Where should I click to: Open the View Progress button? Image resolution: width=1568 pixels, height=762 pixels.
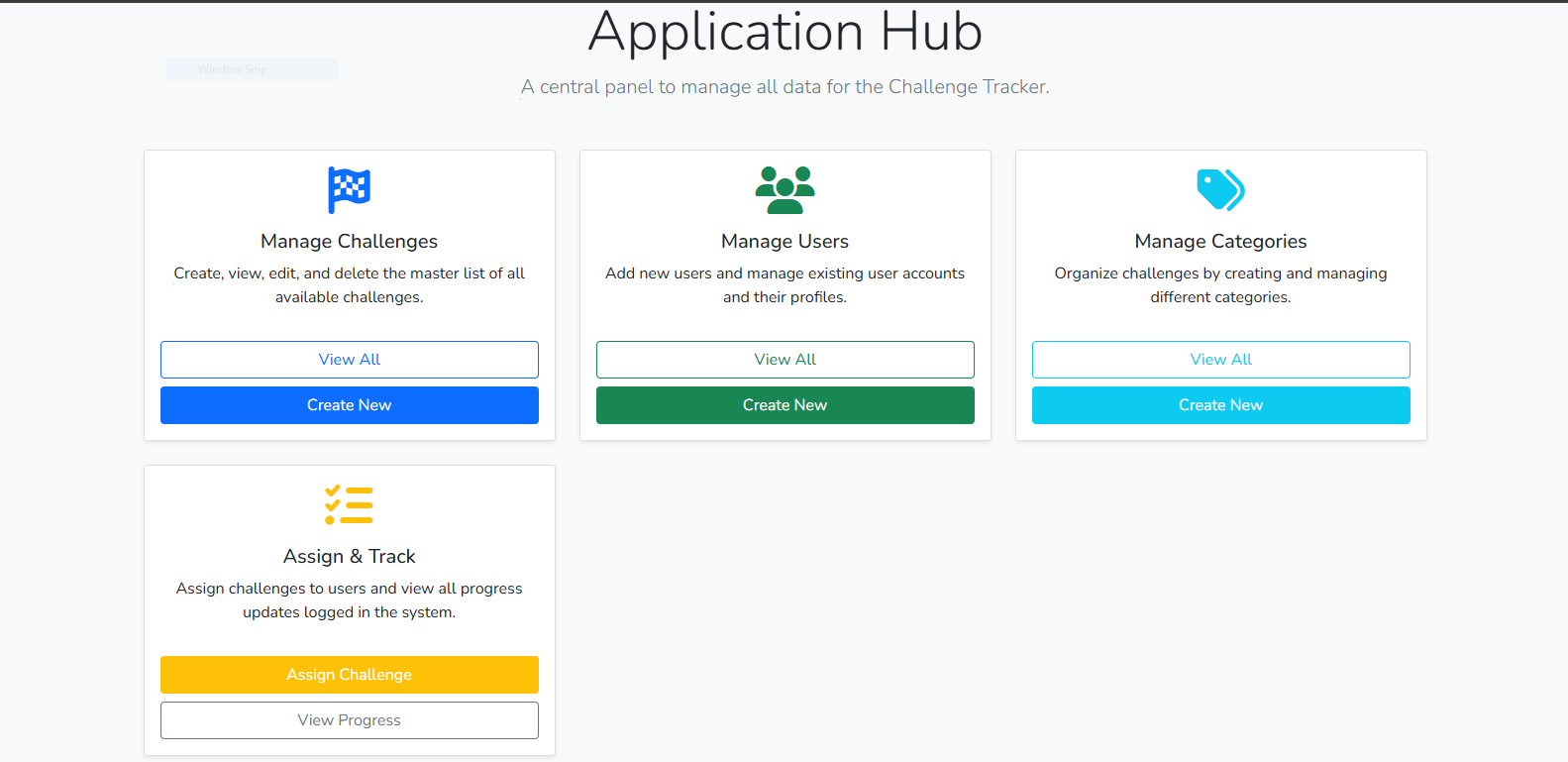click(x=349, y=720)
